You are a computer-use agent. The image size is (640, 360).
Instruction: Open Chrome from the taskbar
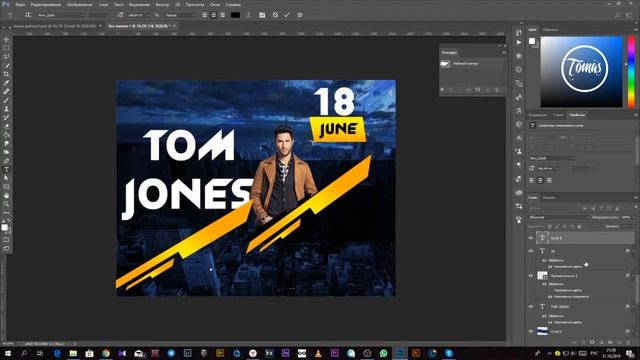(106, 353)
